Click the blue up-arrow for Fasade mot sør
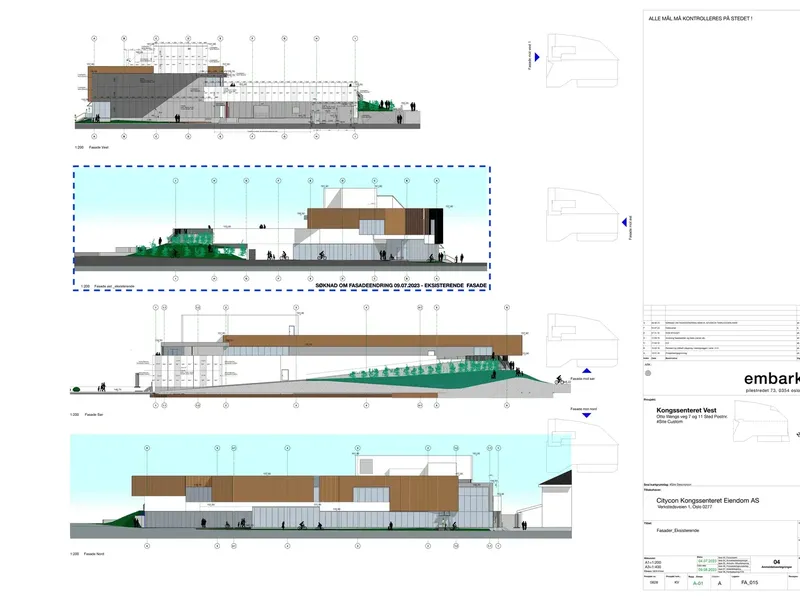 pyautogui.click(x=587, y=371)
